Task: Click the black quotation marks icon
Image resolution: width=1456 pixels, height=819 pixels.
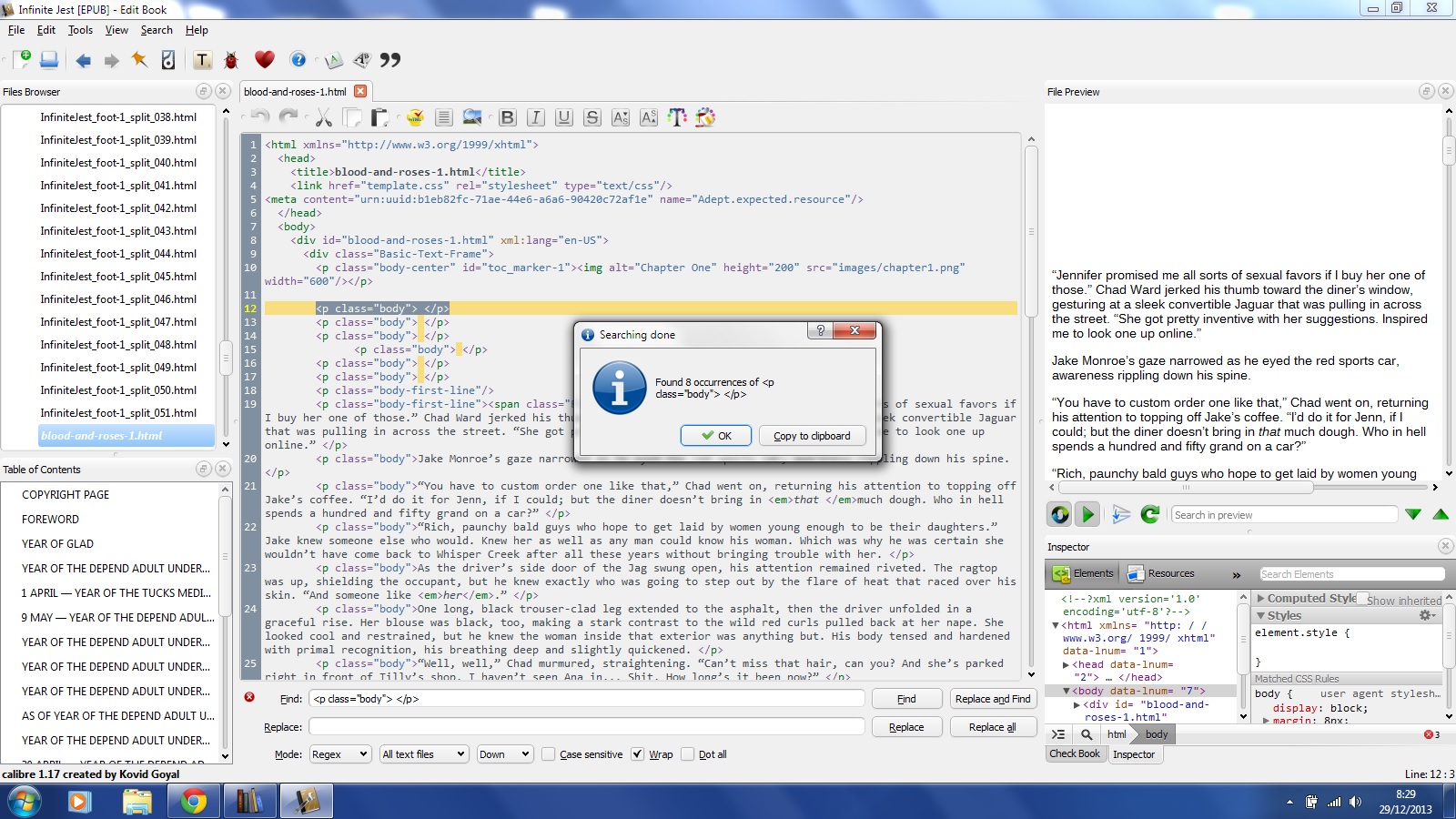Action: coord(390,60)
